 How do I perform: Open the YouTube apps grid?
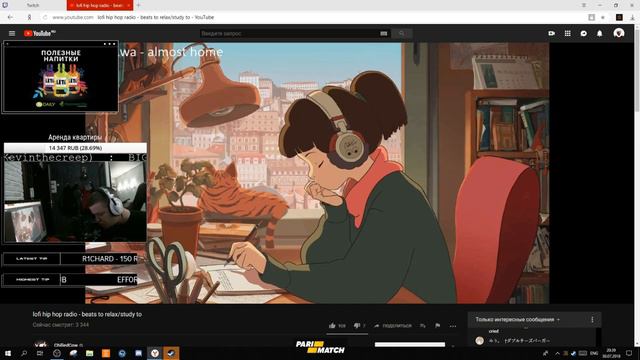tap(567, 33)
